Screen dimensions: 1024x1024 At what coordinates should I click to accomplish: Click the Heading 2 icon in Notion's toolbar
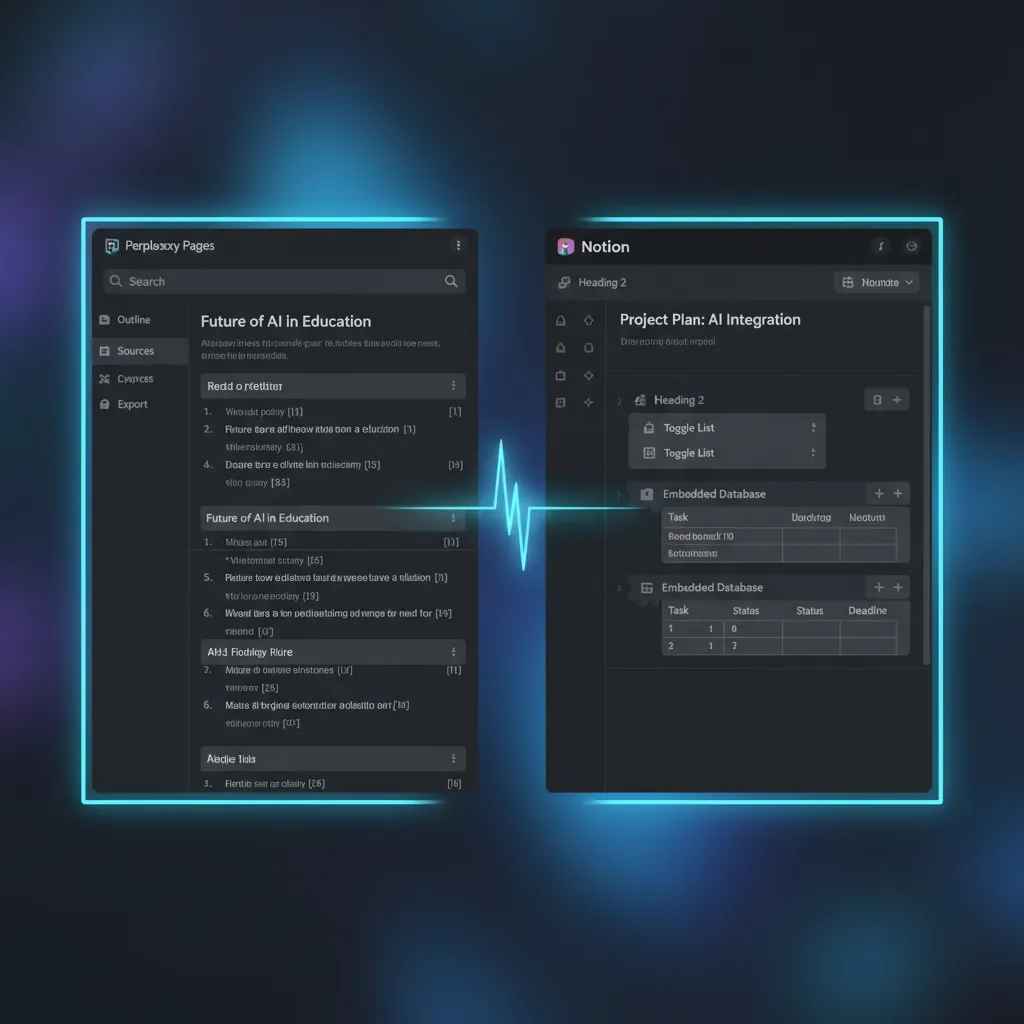pyautogui.click(x=564, y=282)
